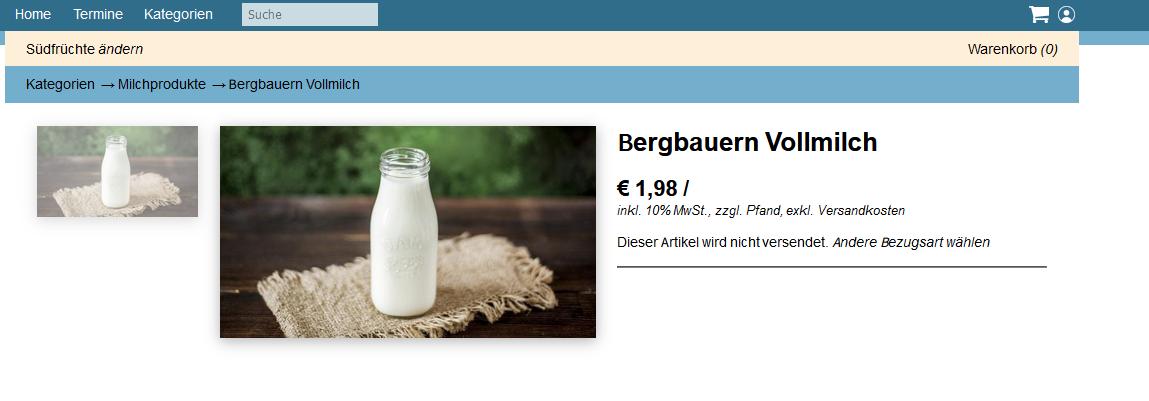Open the Termine menu item
This screenshot has height=401, width=1149.
tap(98, 14)
